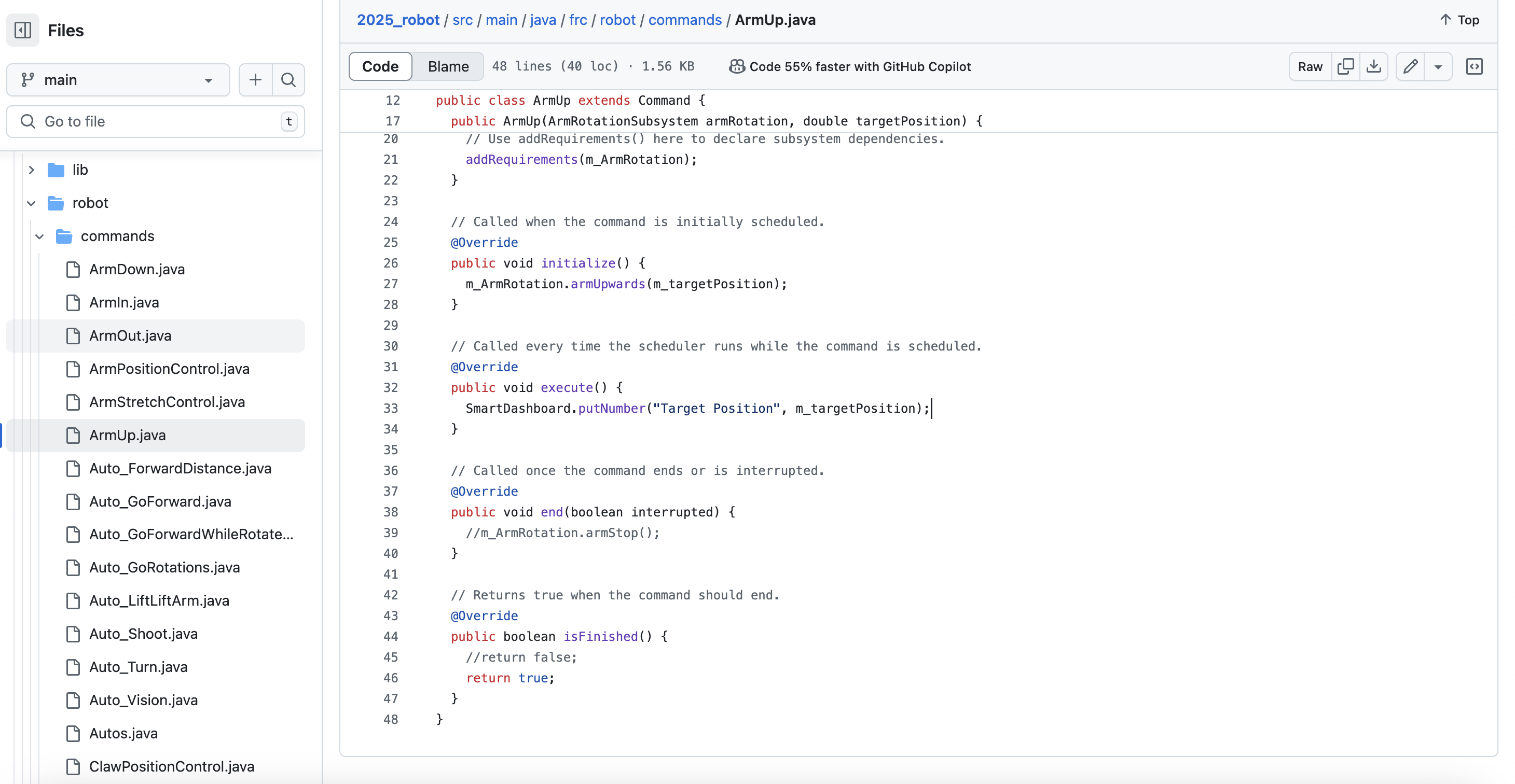This screenshot has width=1515, height=784.
Task: Click the "return true;" statement on line 46
Action: (x=510, y=678)
